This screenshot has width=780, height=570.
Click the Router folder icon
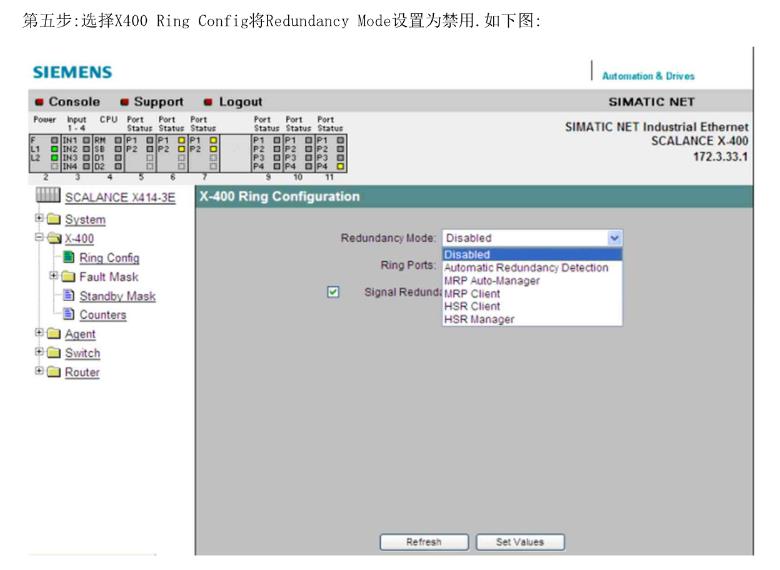(x=52, y=373)
